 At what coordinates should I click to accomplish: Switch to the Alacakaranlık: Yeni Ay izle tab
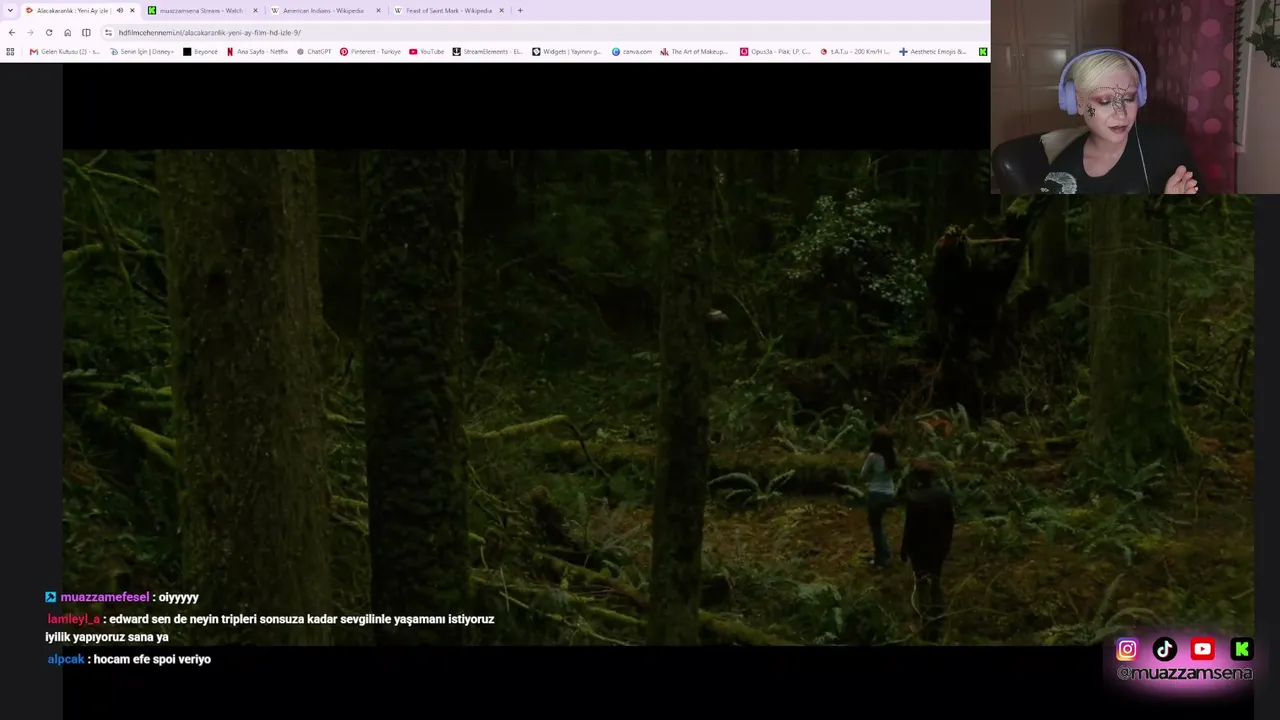tap(79, 11)
